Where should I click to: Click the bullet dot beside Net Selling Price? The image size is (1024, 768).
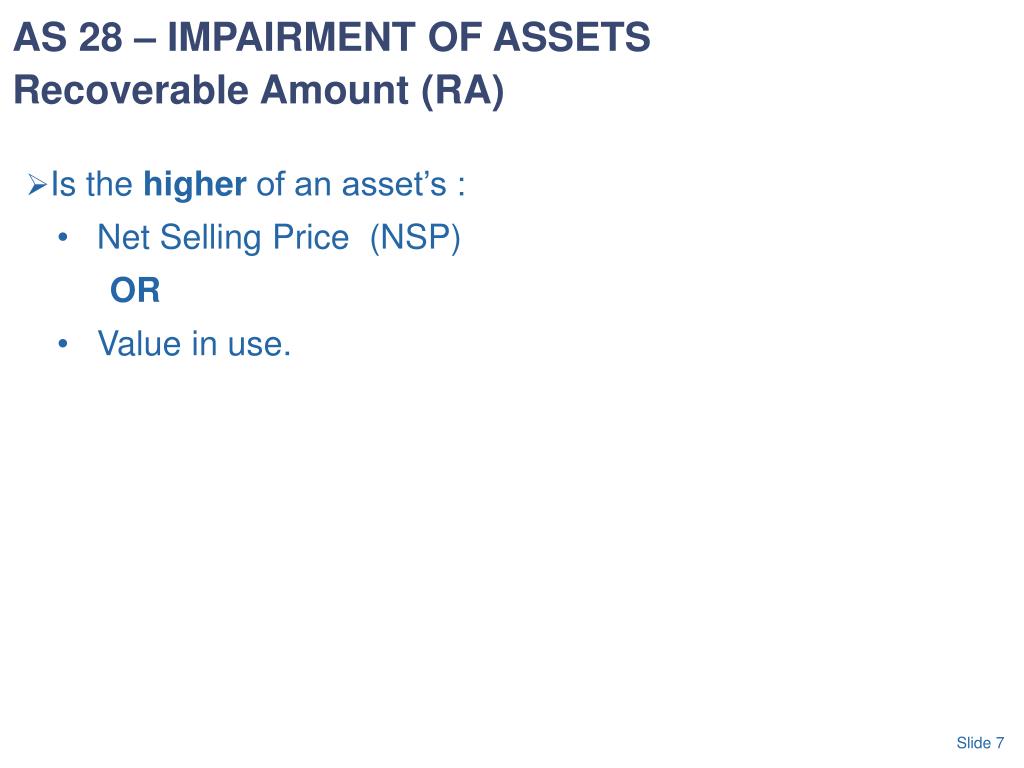click(63, 238)
